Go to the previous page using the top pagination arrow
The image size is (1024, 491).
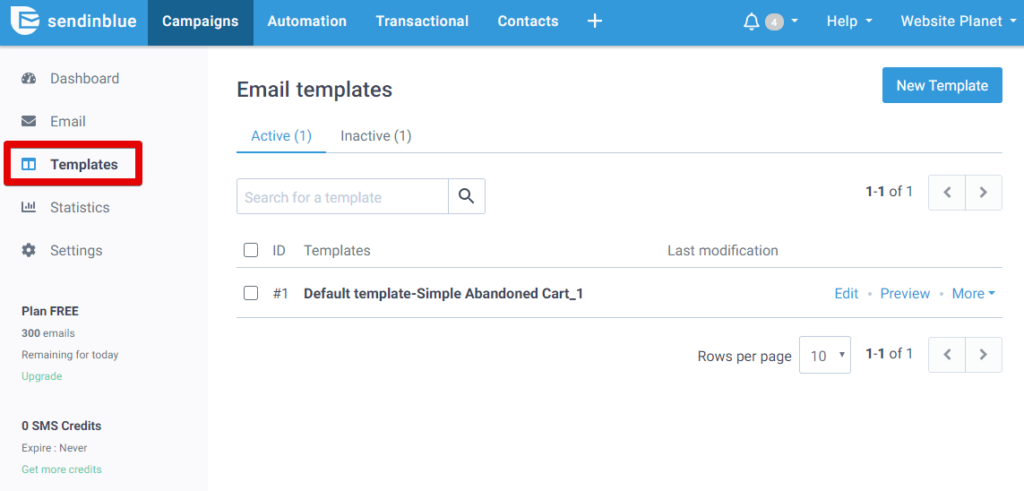coord(947,193)
